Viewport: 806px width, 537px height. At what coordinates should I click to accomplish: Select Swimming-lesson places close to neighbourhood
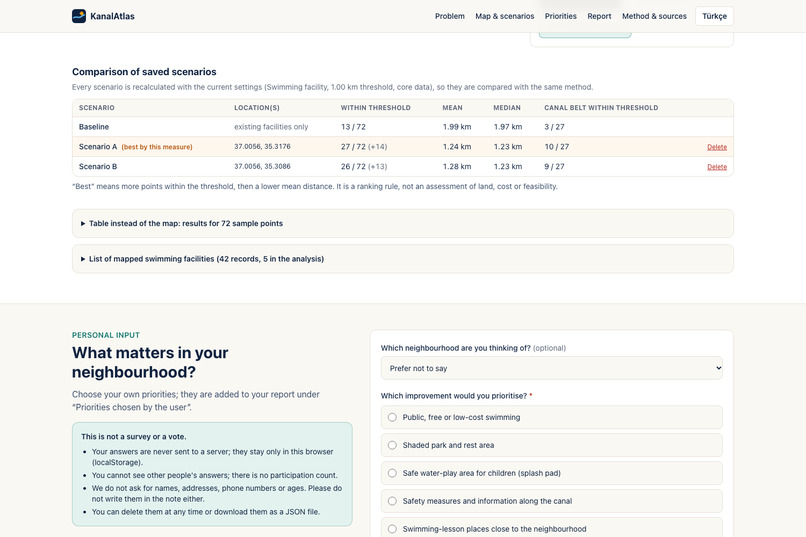[x=552, y=528]
